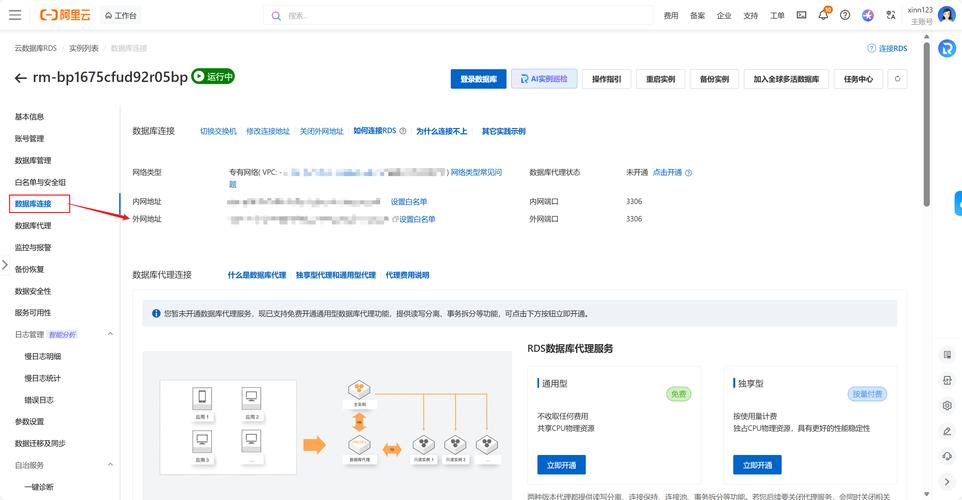Click the 备份实例 button
The width and height of the screenshot is (962, 500).
pos(714,79)
